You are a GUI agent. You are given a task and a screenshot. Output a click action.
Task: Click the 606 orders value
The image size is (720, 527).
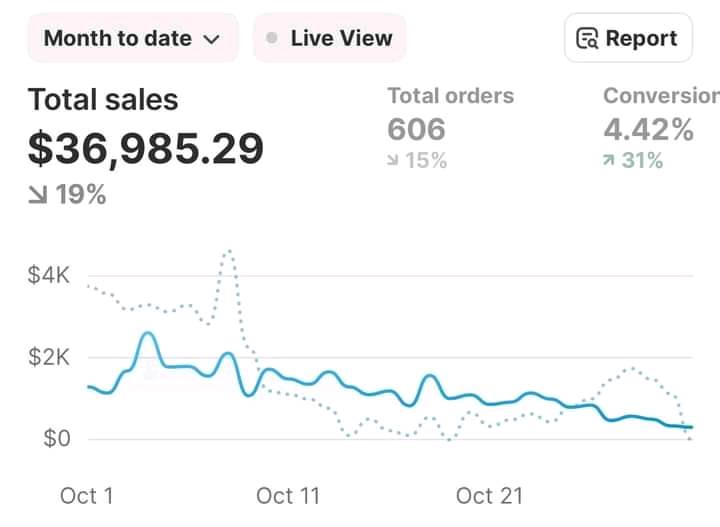coord(416,129)
